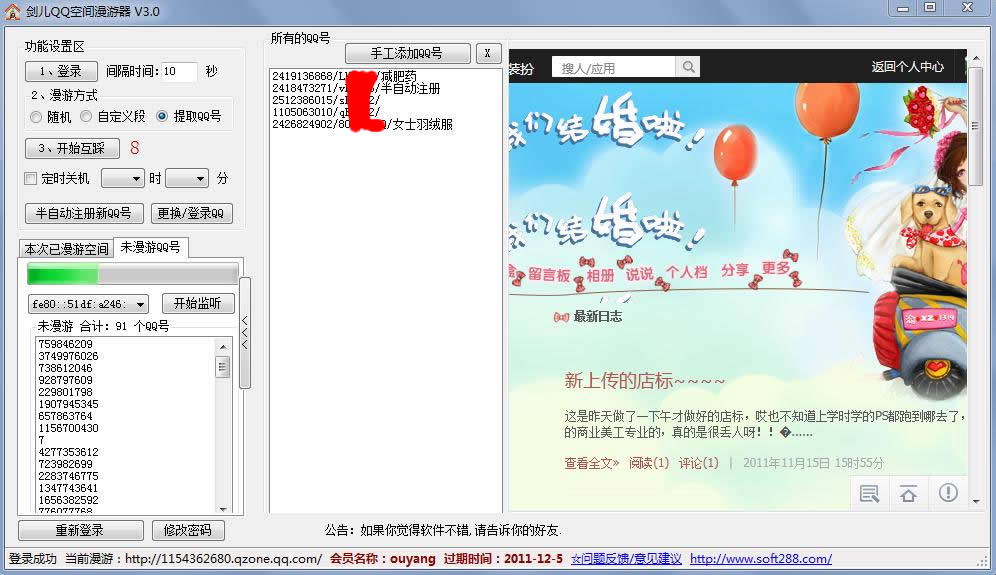Click the app logo icon in the title bar
The height and width of the screenshot is (575, 996).
(12, 11)
